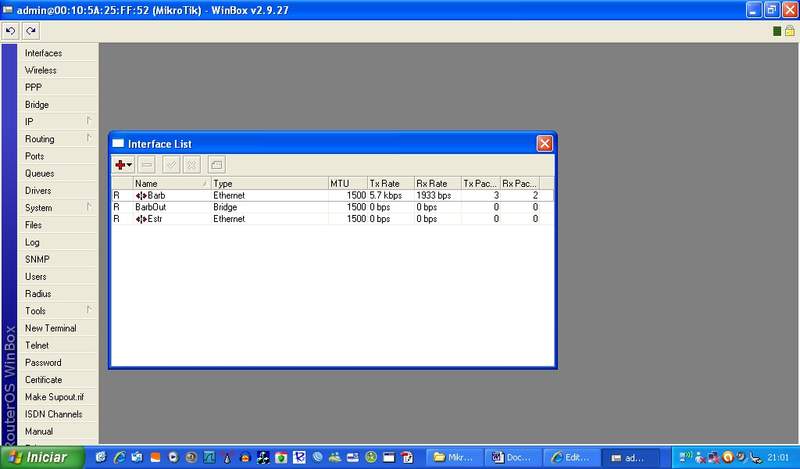
Task: Expand the Routing submenu arrow
Action: (x=89, y=138)
